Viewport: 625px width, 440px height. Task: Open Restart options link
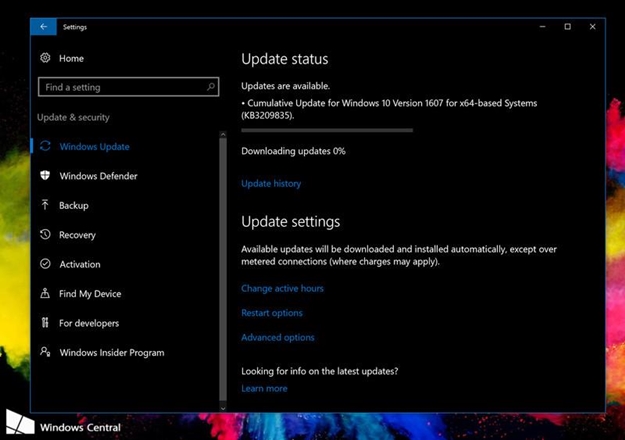(271, 313)
